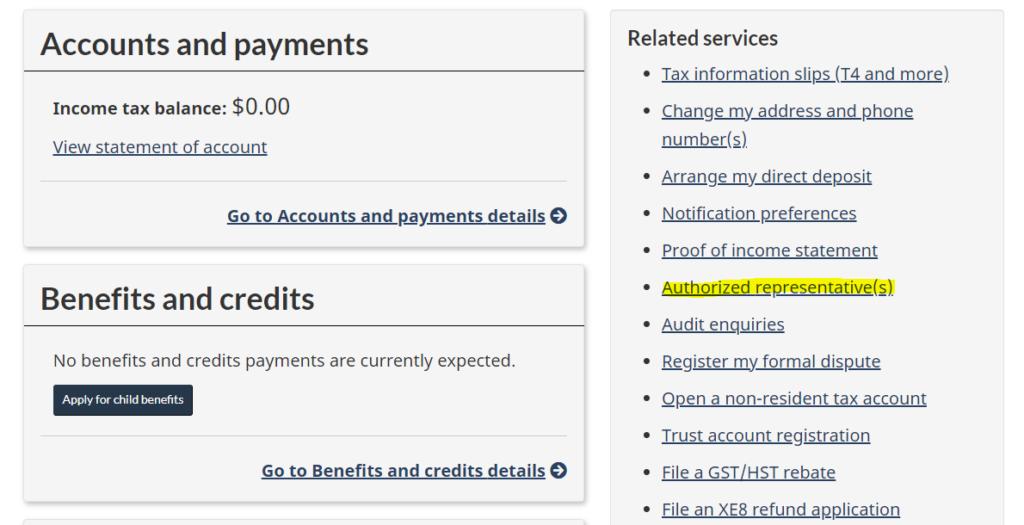Open a non-resident tax account link
The image size is (1024, 525).
[x=794, y=398]
